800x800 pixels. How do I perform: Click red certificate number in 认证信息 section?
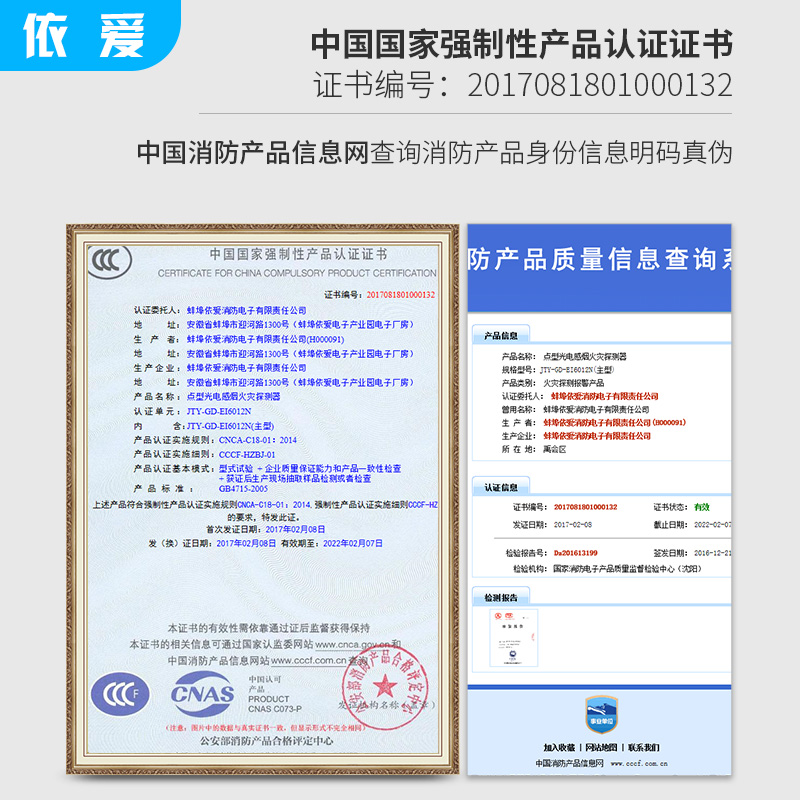click(585, 507)
